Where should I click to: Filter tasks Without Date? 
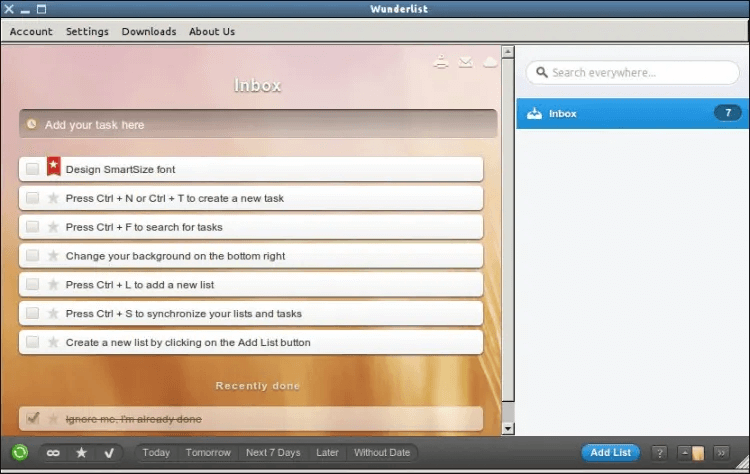tap(382, 452)
